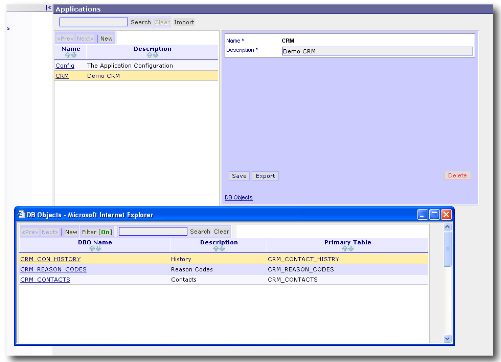Toggle the Filter [On] button in DB Objects
Image resolution: width=501 pixels, height=362 pixels.
97,232
